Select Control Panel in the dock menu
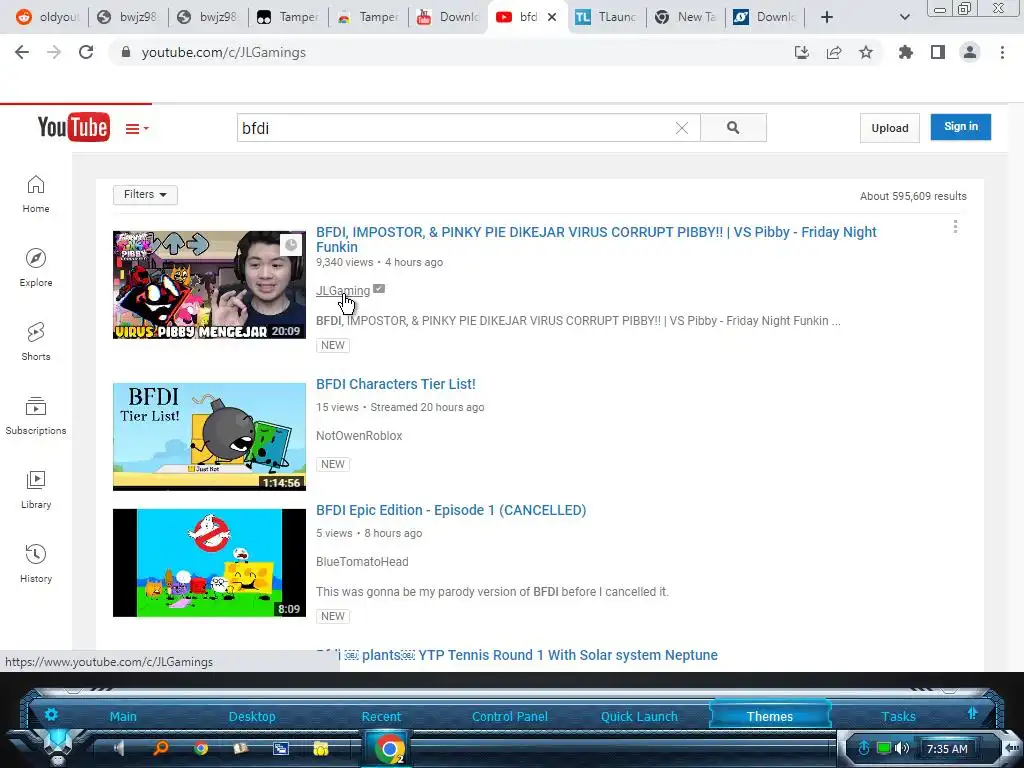Screen dimensions: 1024x768 [x=509, y=716]
